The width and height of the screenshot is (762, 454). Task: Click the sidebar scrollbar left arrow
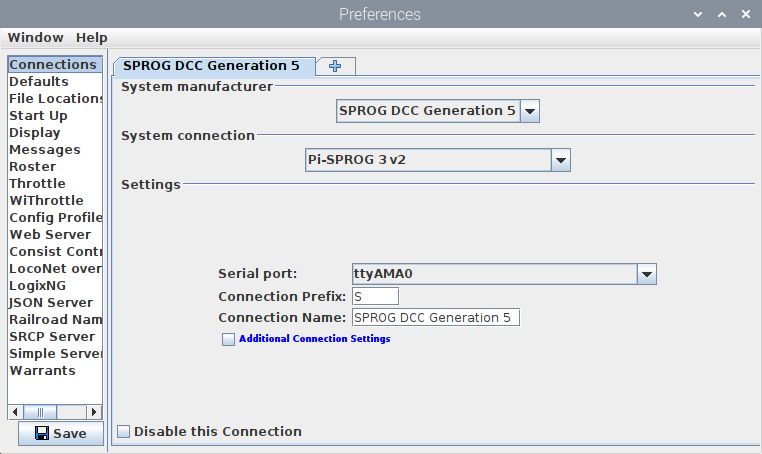coord(16,412)
